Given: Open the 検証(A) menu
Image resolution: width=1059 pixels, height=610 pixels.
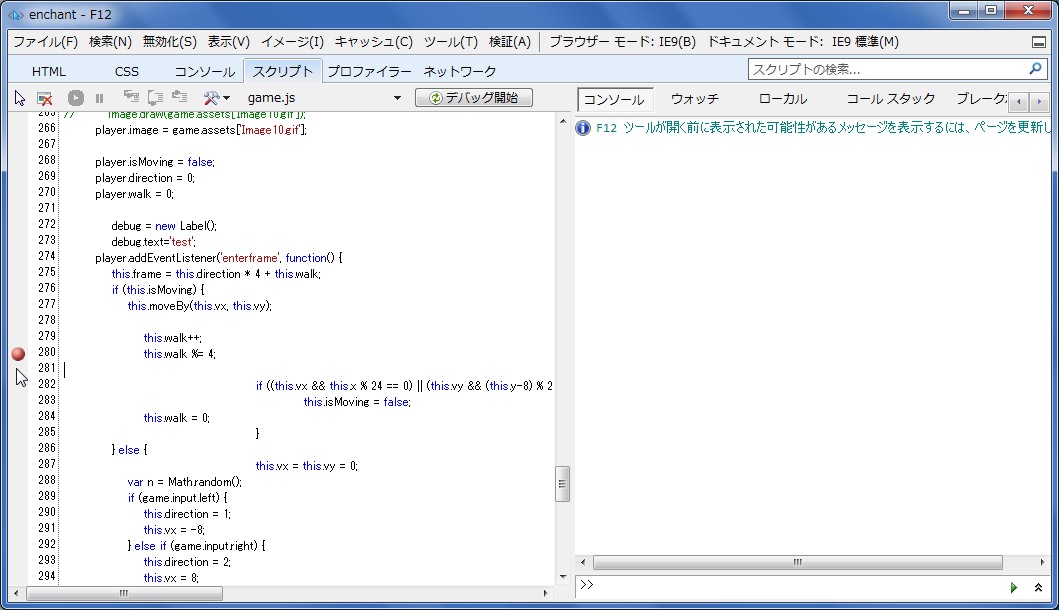Looking at the screenshot, I should coord(509,42).
